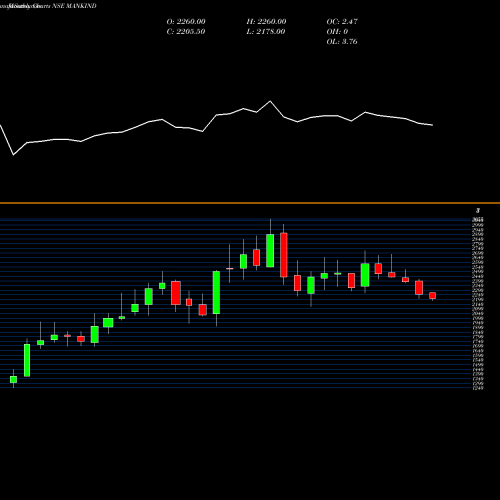
Task: Select the open value "O: 2260.00"
Action: tap(186, 21)
